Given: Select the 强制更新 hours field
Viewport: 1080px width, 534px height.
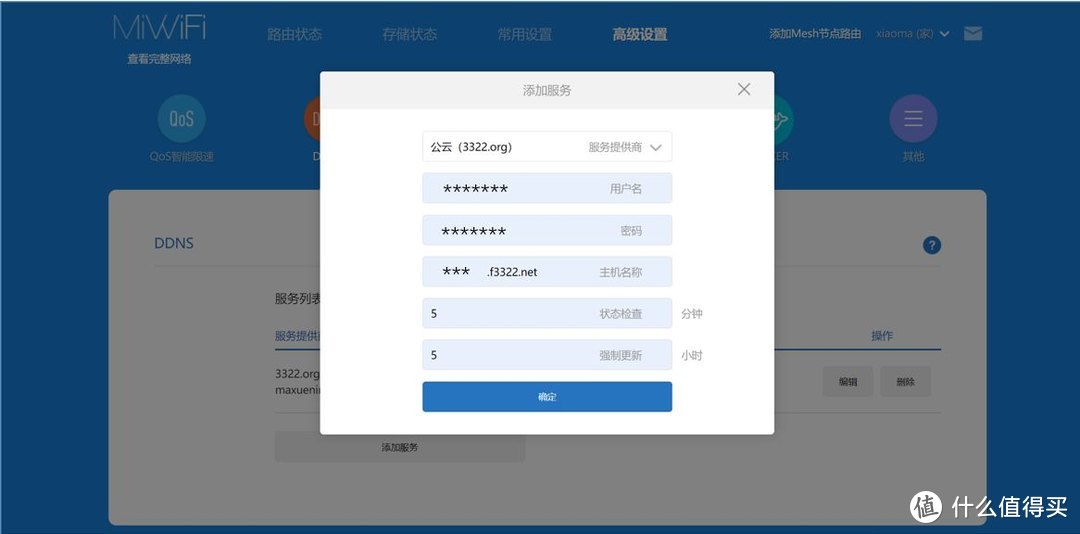Looking at the screenshot, I should click(547, 355).
